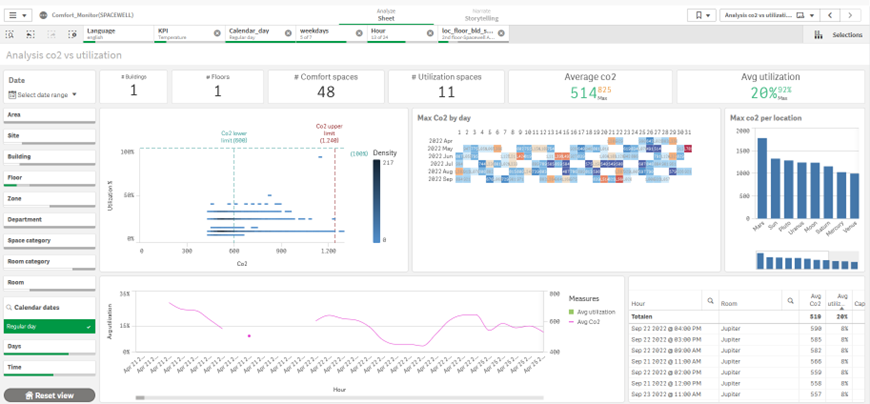Go to the previous sheet
Image resolution: width=870 pixels, height=404 pixels.
[x=829, y=16]
